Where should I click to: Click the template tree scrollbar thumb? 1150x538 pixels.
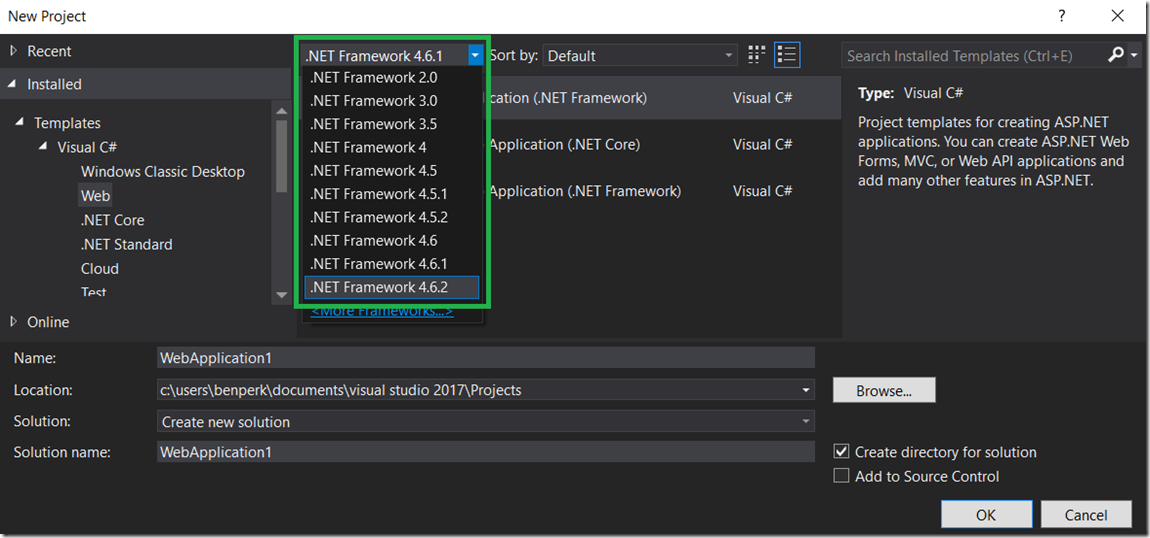click(282, 155)
